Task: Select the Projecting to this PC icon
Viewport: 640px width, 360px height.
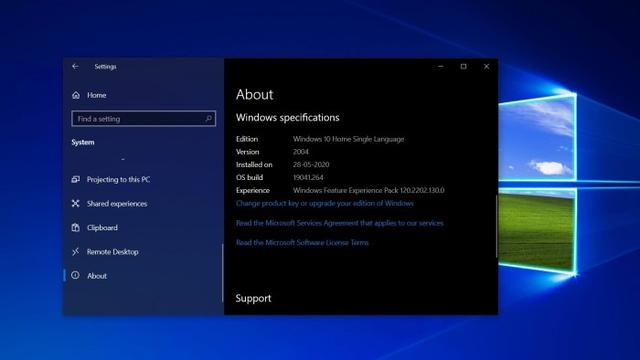Action: click(x=76, y=179)
